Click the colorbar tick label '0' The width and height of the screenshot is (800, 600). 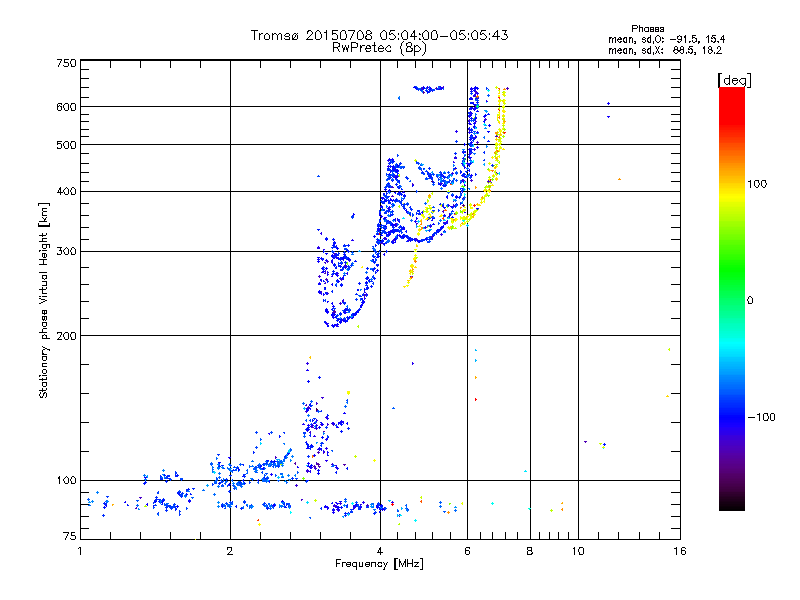coord(750,300)
